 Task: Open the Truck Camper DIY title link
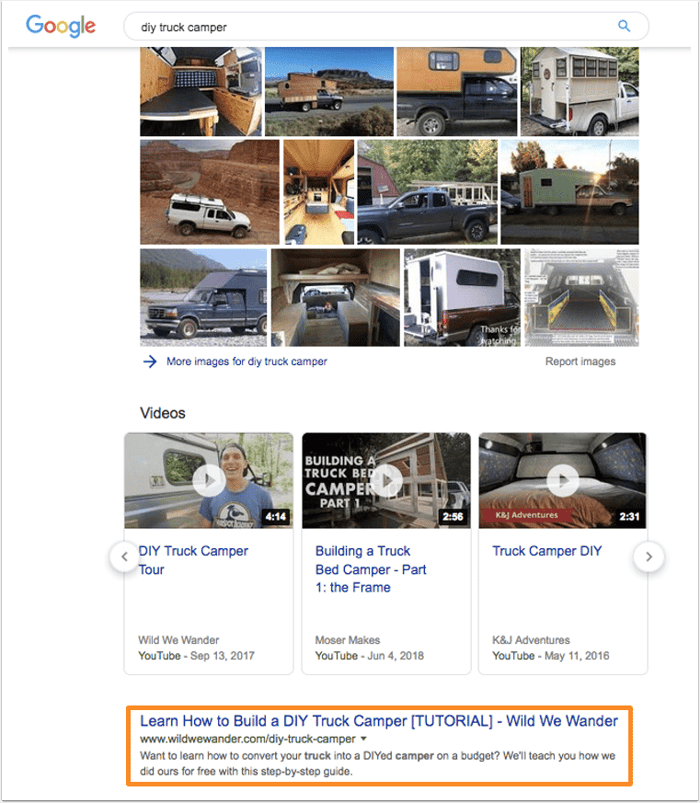547,551
